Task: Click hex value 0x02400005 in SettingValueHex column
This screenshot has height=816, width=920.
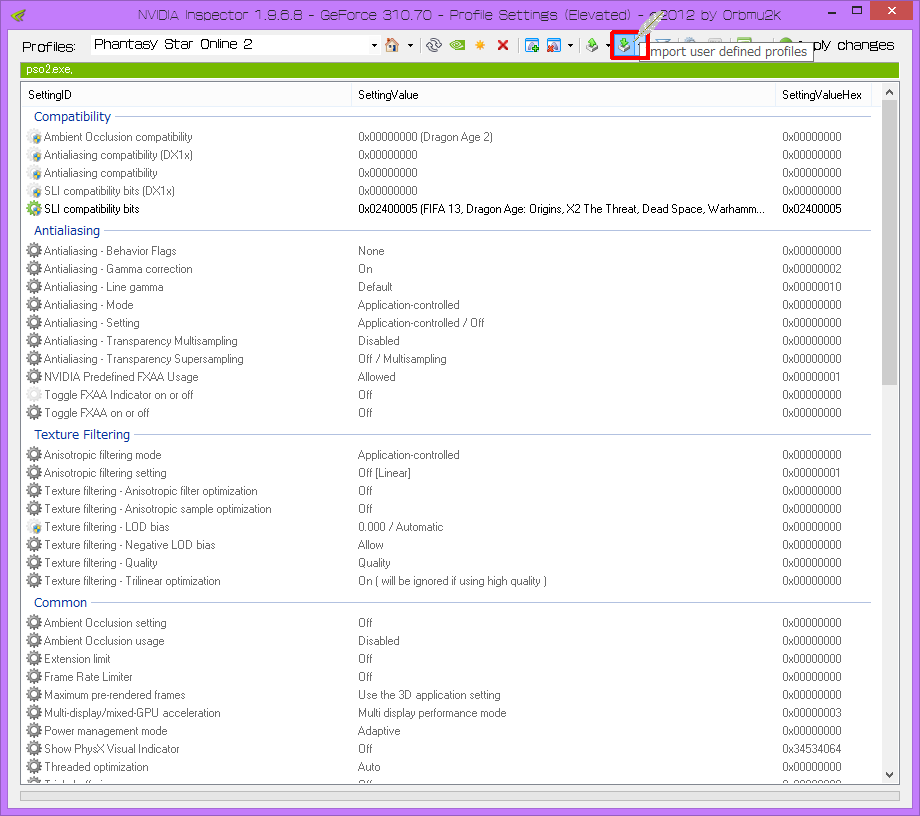Action: [811, 209]
